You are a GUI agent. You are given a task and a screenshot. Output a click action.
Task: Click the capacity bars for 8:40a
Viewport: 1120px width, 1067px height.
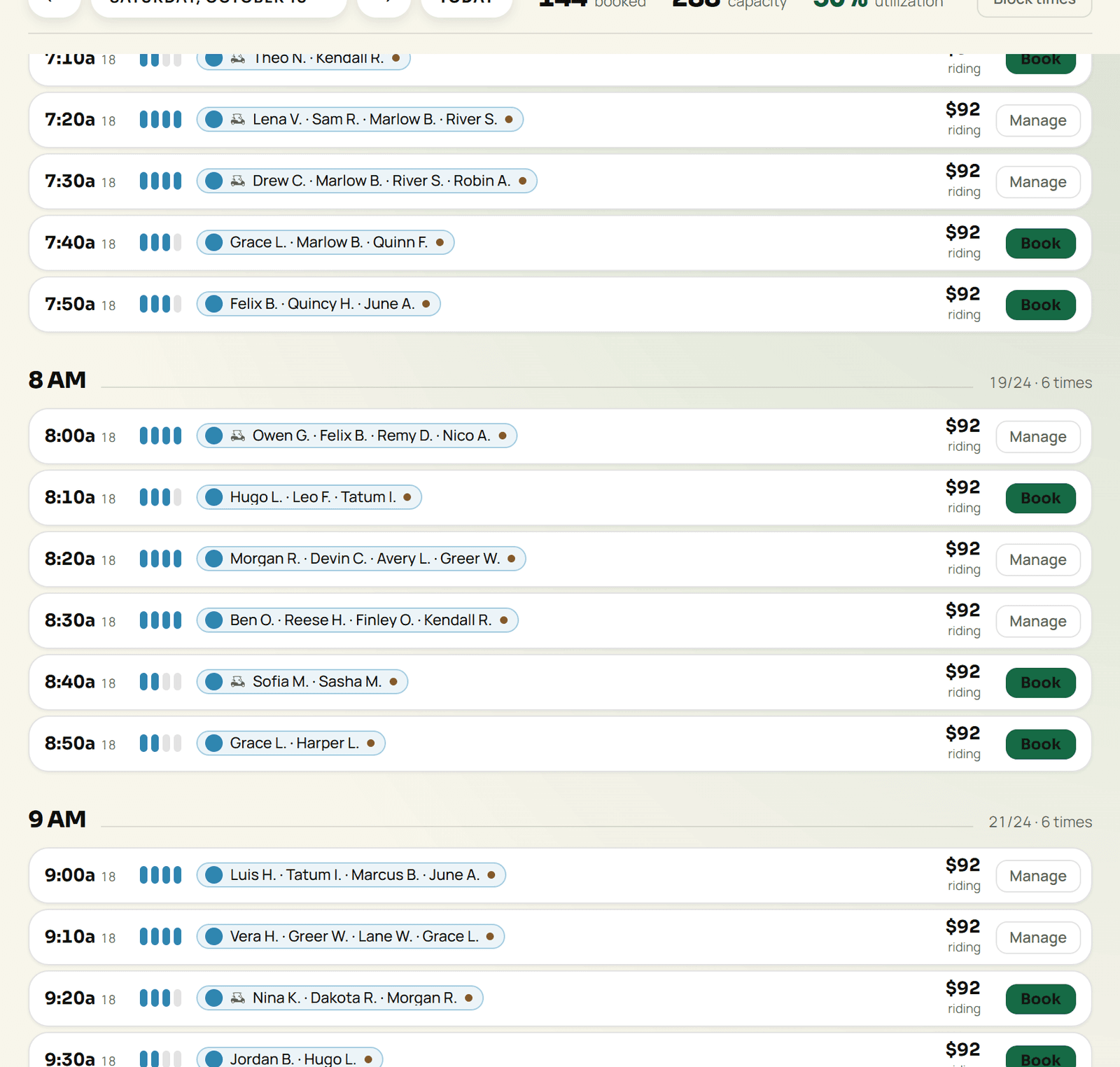160,681
